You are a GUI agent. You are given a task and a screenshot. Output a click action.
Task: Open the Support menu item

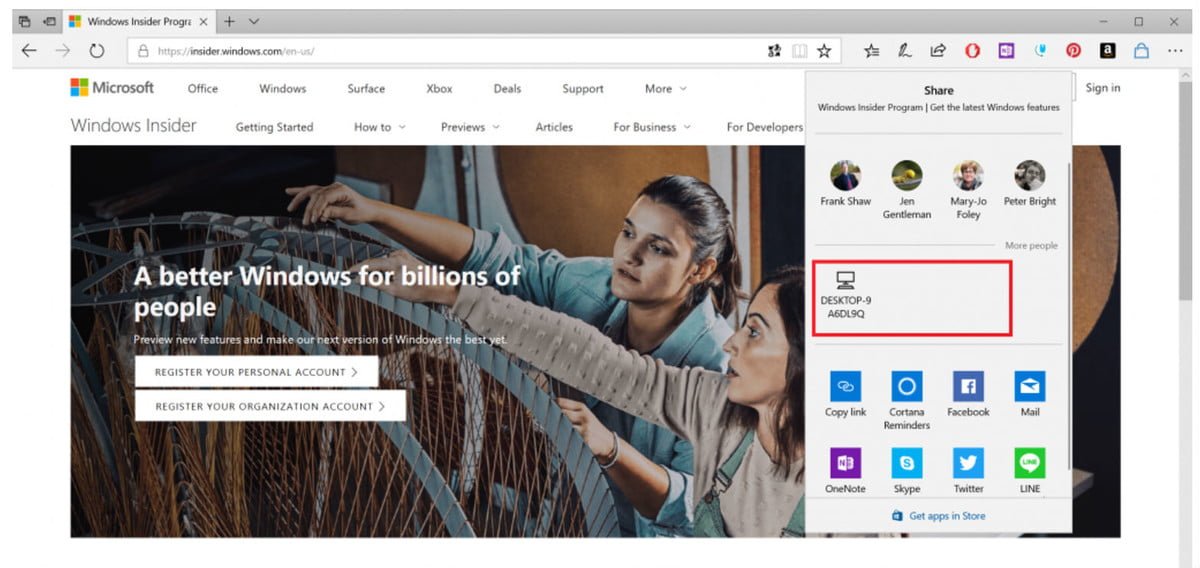click(x=583, y=88)
